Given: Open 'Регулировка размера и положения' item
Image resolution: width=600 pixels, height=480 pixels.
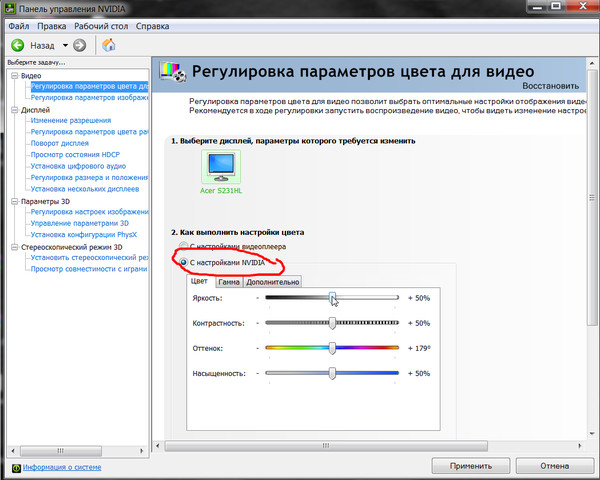Looking at the screenshot, I should tap(89, 178).
